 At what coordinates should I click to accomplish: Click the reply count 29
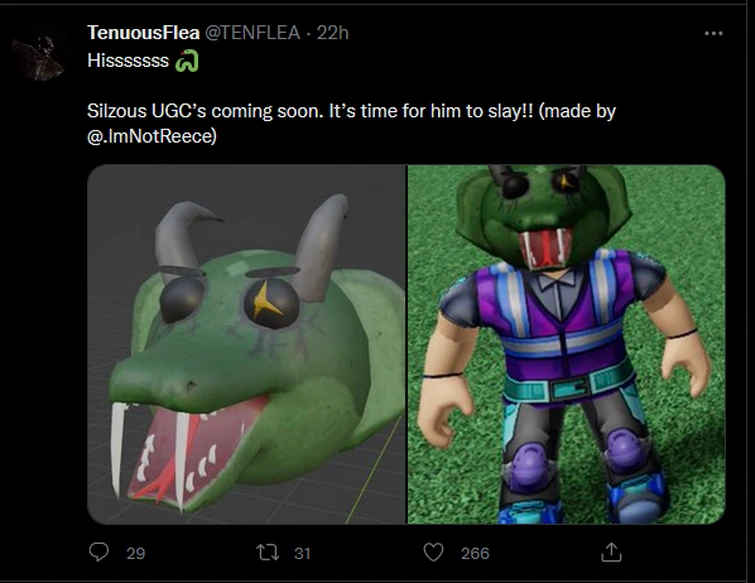point(135,553)
